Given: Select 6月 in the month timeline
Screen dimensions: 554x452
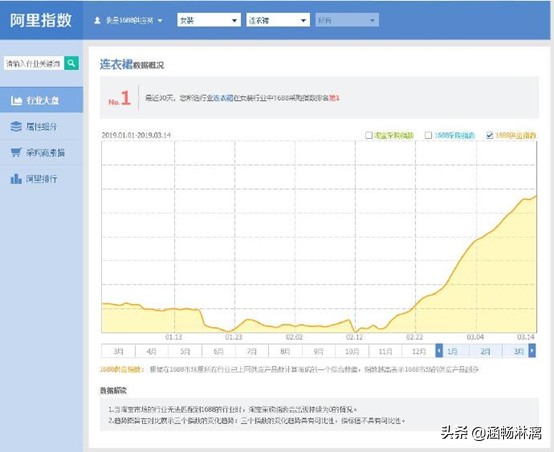Looking at the screenshot, I should tap(218, 351).
